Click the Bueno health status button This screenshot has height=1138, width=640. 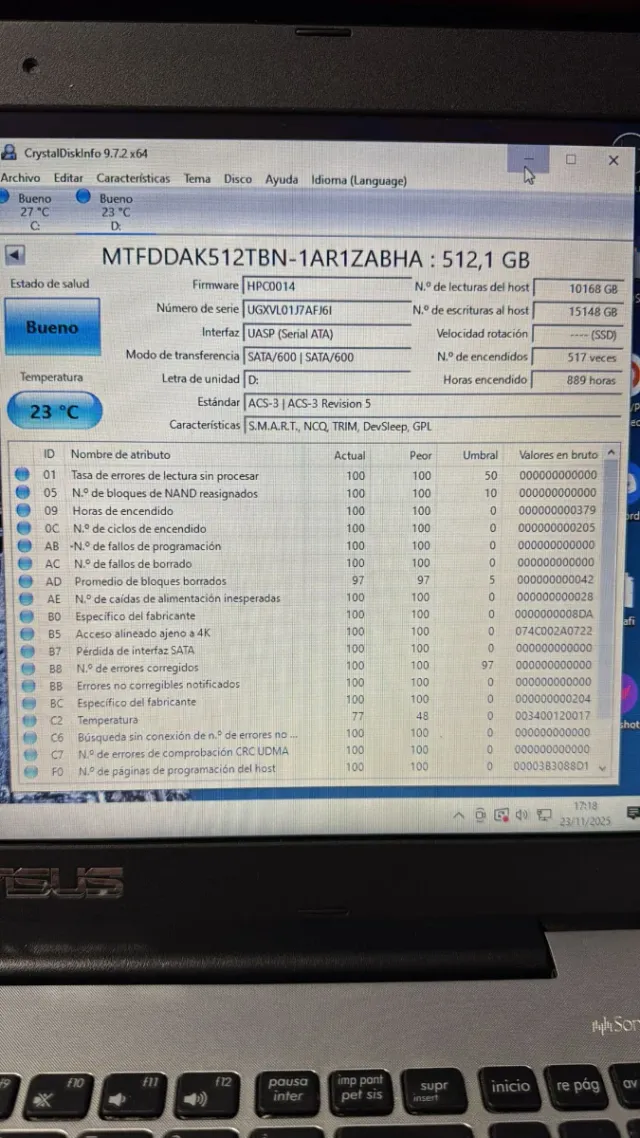tap(52, 327)
